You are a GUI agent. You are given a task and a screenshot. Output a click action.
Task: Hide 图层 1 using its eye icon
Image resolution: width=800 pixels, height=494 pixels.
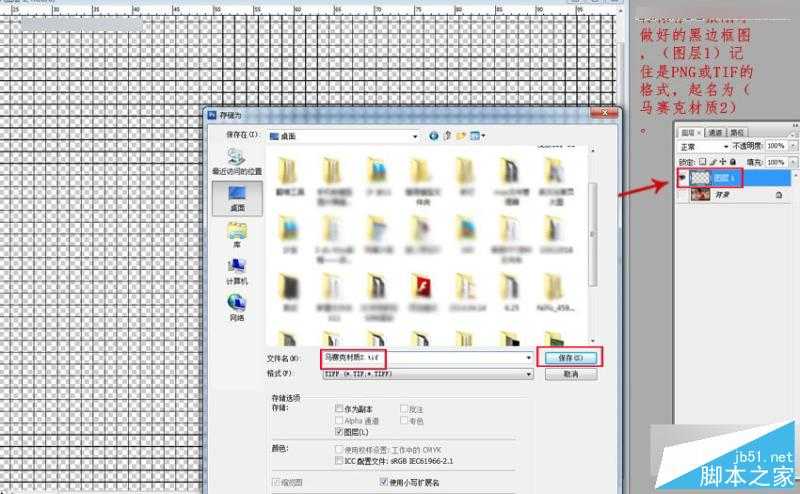(x=682, y=178)
